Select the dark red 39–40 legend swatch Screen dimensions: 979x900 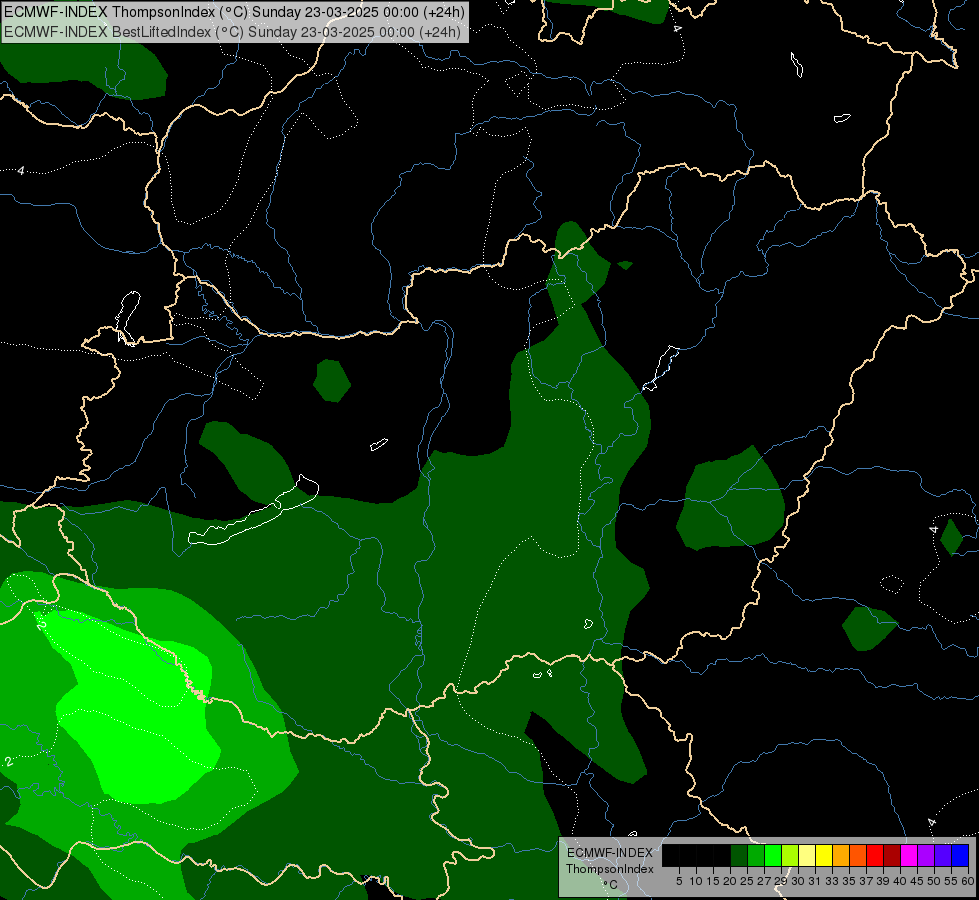click(892, 855)
